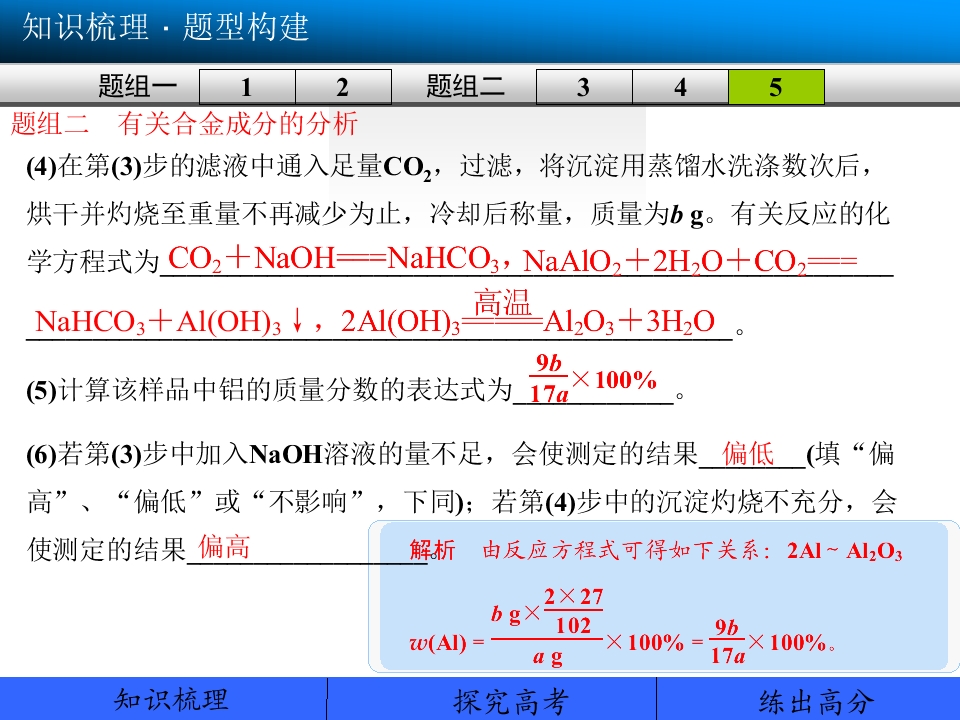This screenshot has width=960, height=720.
Task: Open the 练出高分 bottom navigation section
Action: [816, 702]
